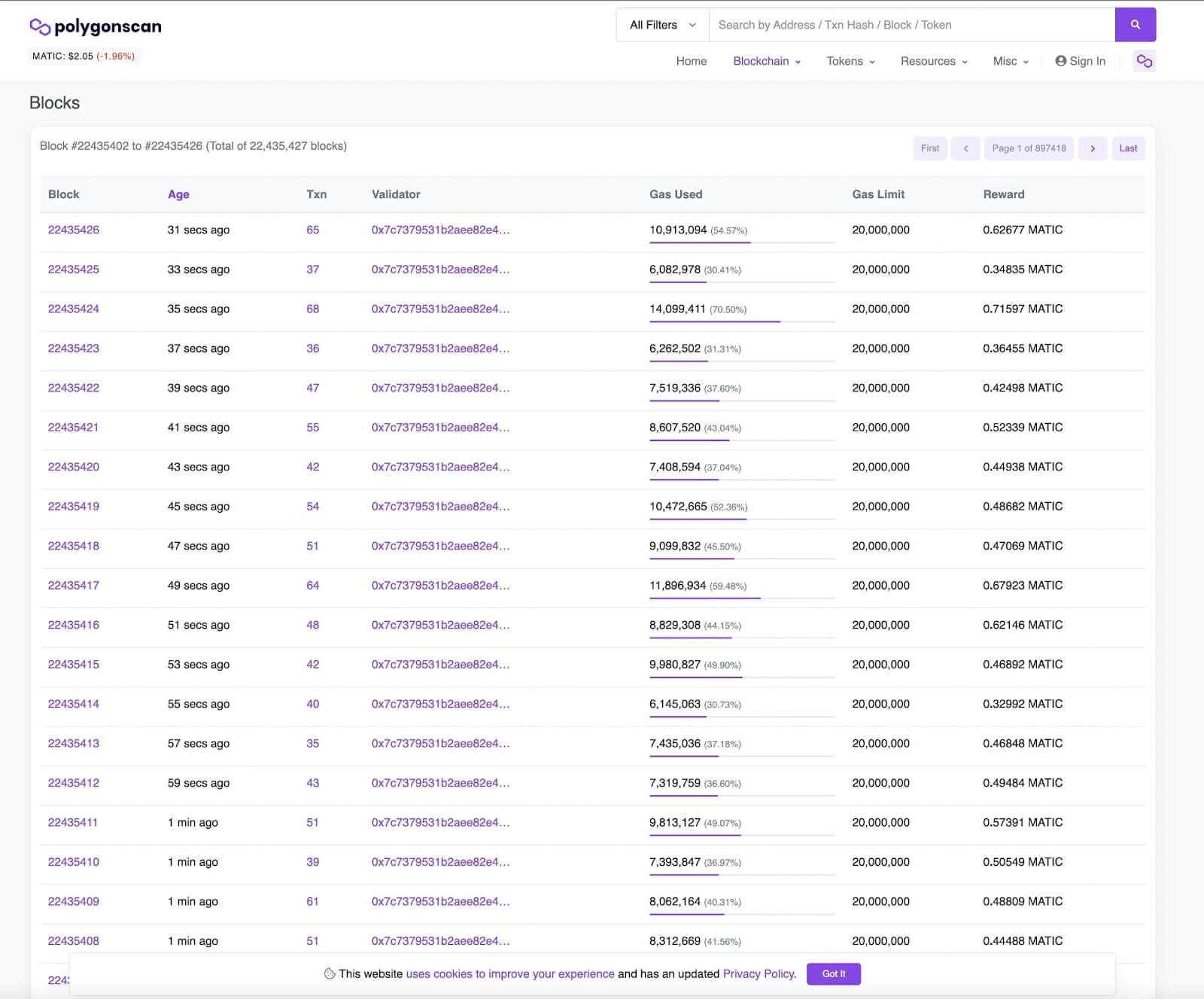Open block 22435410

click(74, 862)
